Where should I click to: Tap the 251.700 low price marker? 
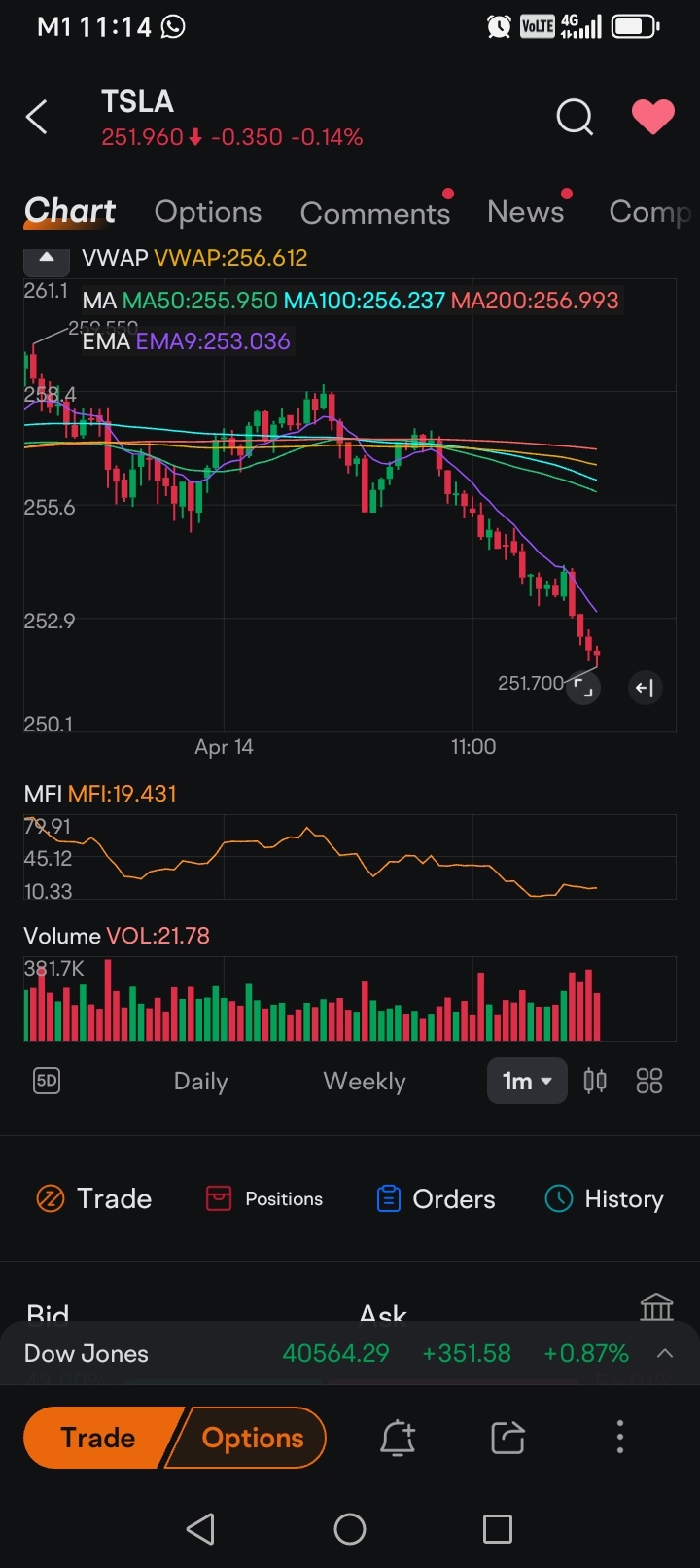[531, 683]
